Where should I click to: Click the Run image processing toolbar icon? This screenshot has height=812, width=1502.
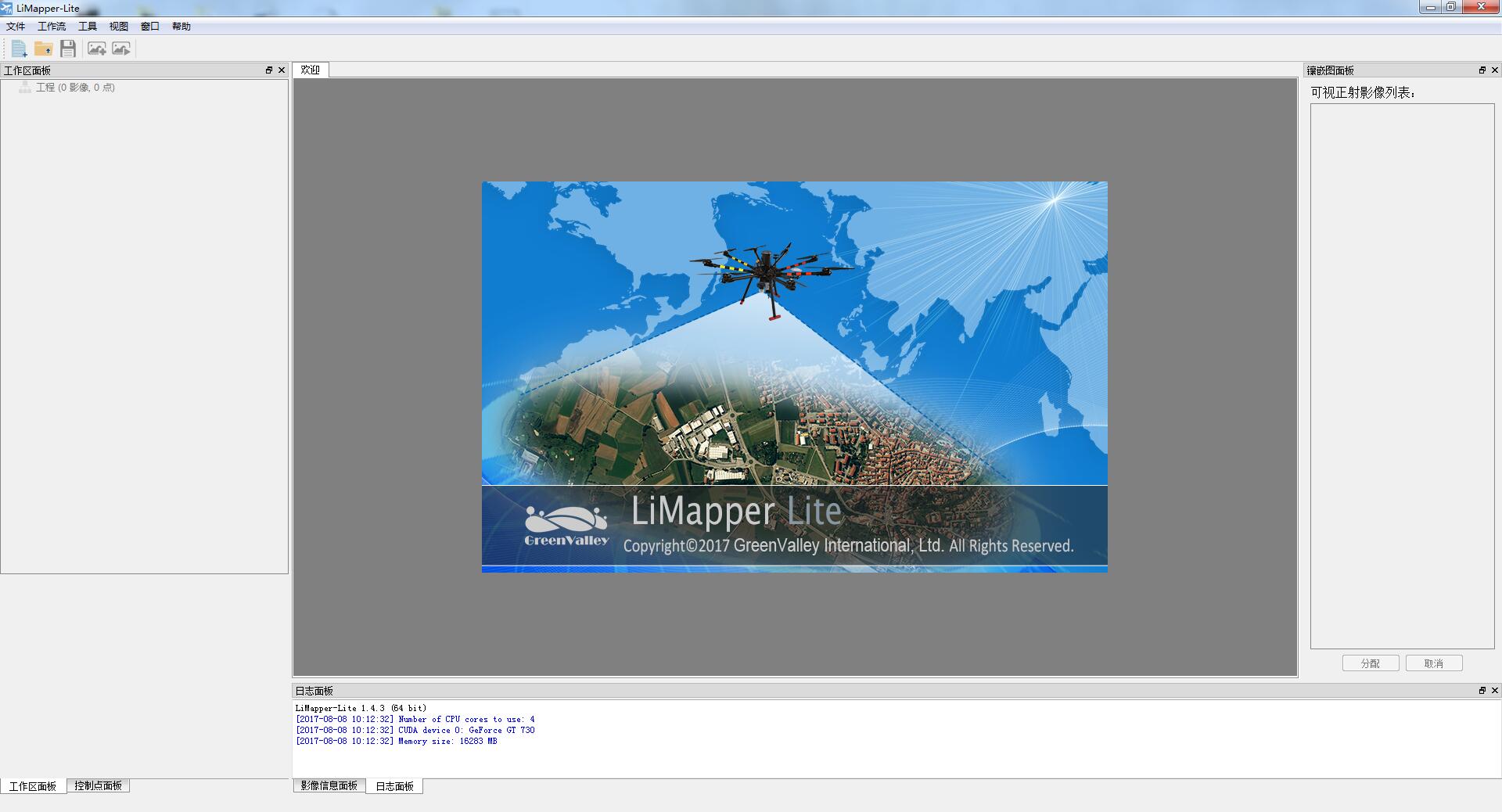tap(121, 49)
